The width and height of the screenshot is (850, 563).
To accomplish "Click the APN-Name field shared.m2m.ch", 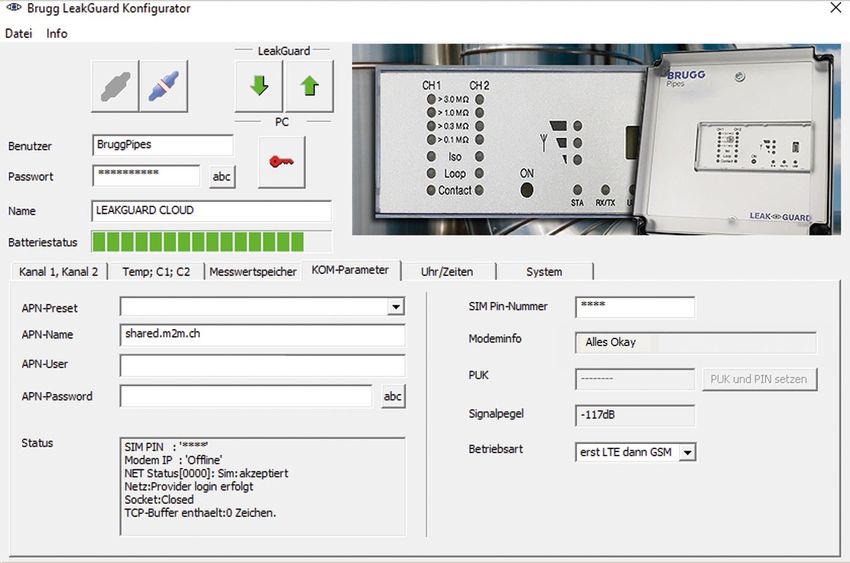I will point(262,335).
